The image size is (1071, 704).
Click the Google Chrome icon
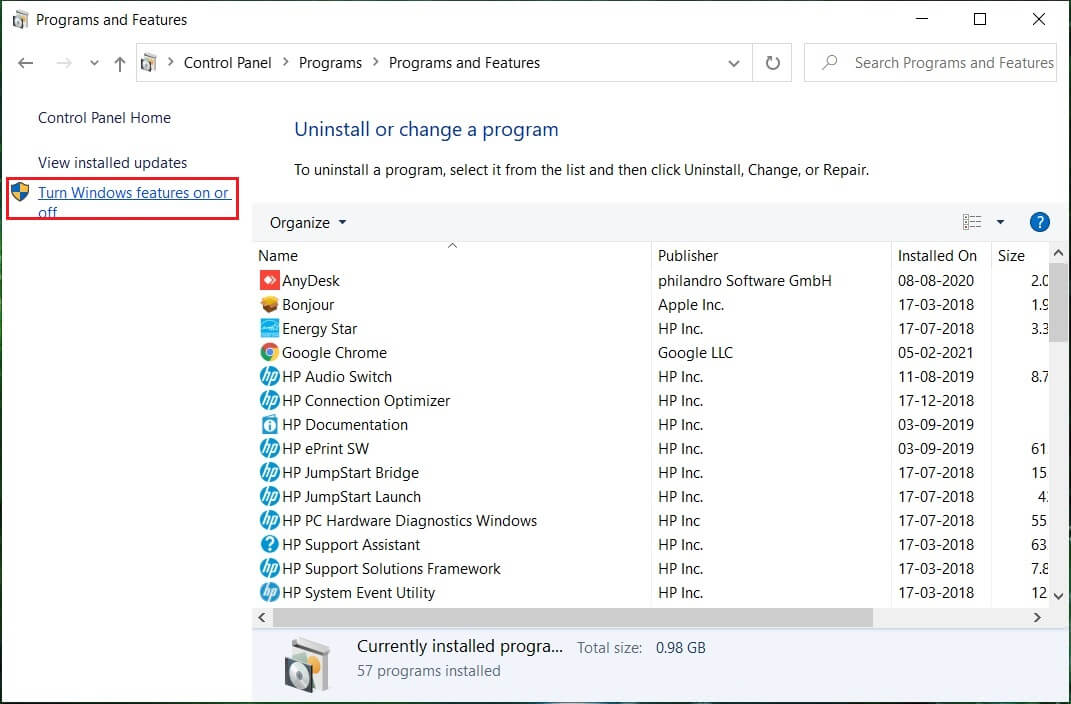tap(269, 352)
